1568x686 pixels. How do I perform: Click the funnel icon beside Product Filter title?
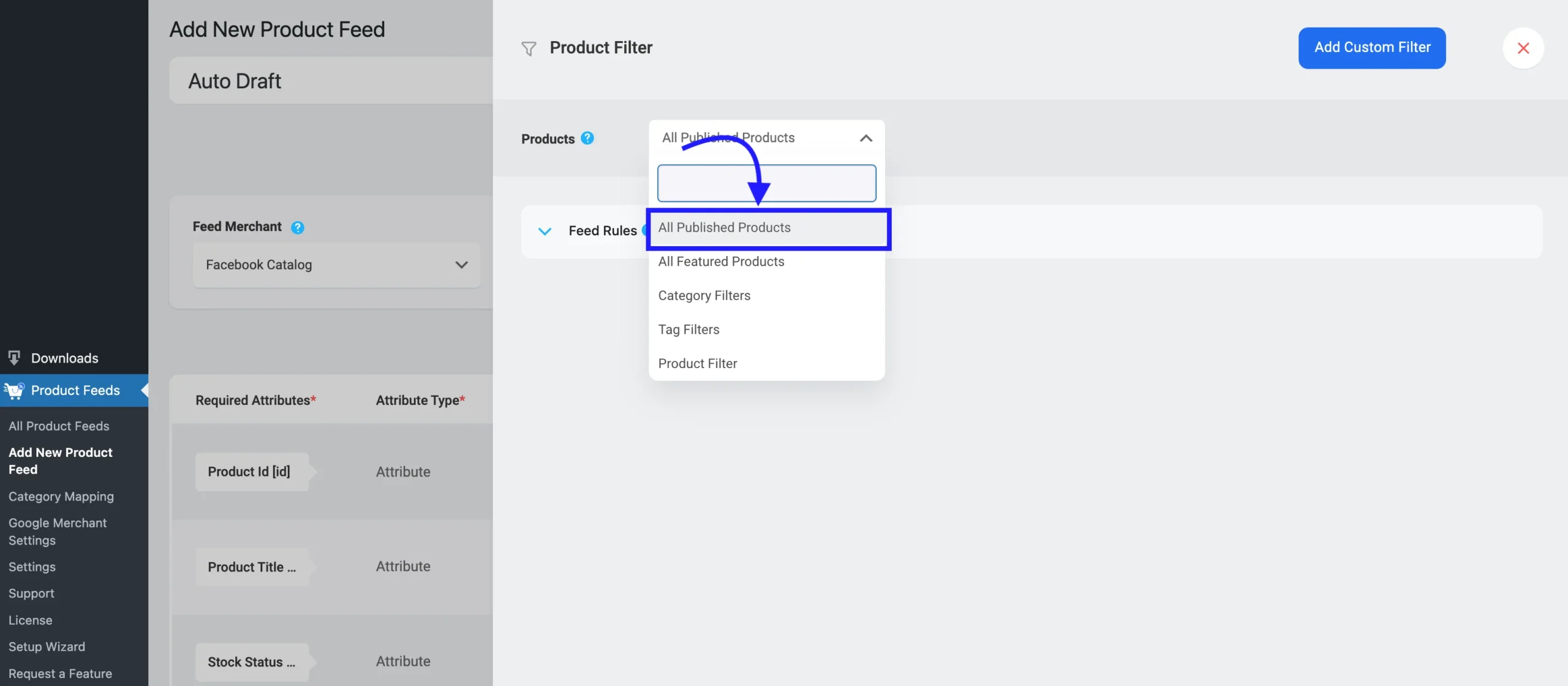coord(529,48)
